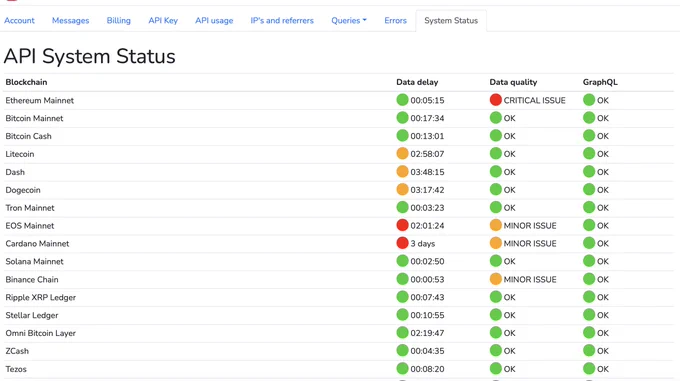Click the green data delay dot for Binance Chain

[x=402, y=279]
